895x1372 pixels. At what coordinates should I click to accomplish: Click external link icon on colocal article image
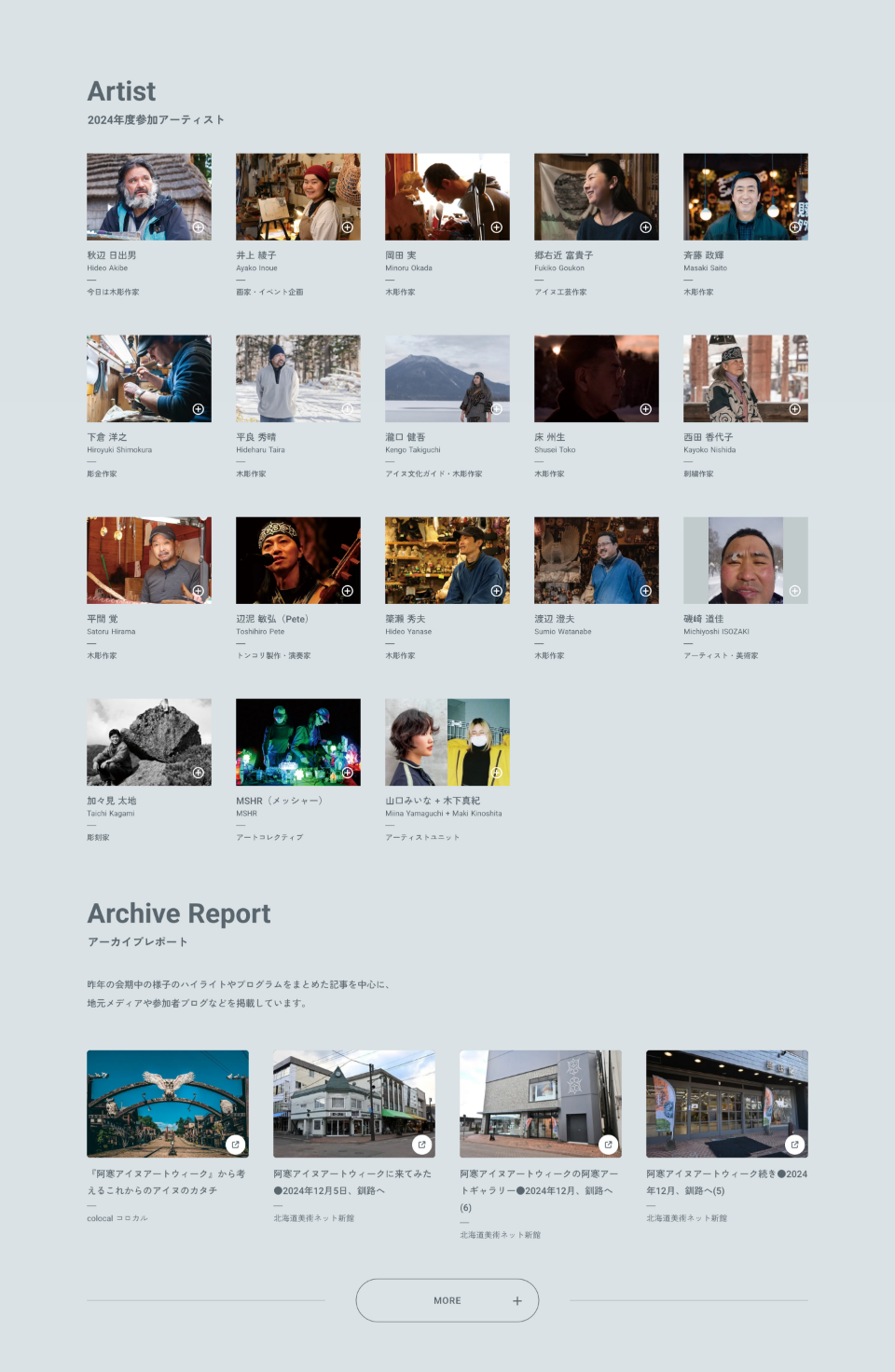(x=236, y=1145)
